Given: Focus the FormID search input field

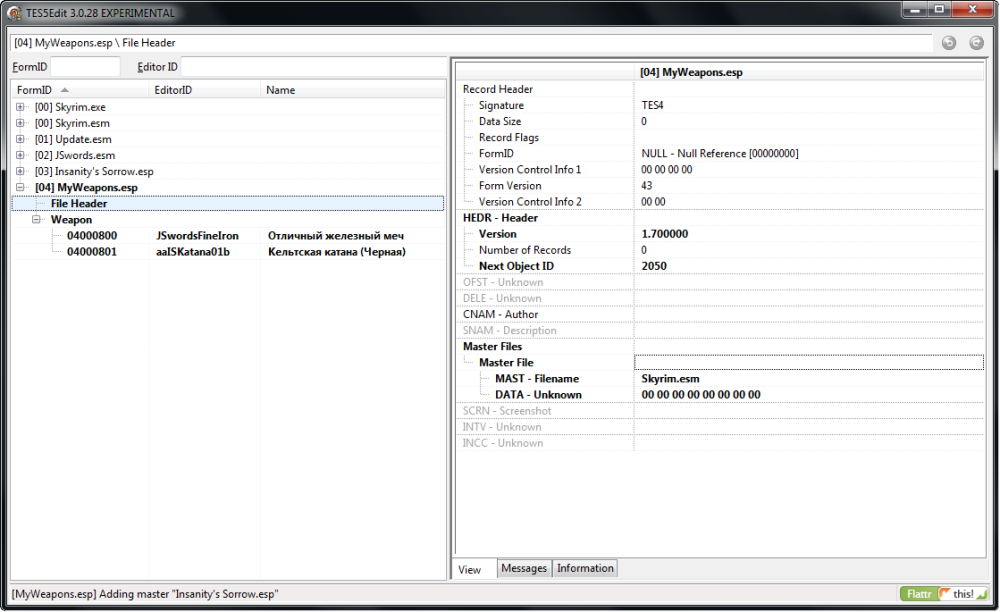Looking at the screenshot, I should [85, 66].
